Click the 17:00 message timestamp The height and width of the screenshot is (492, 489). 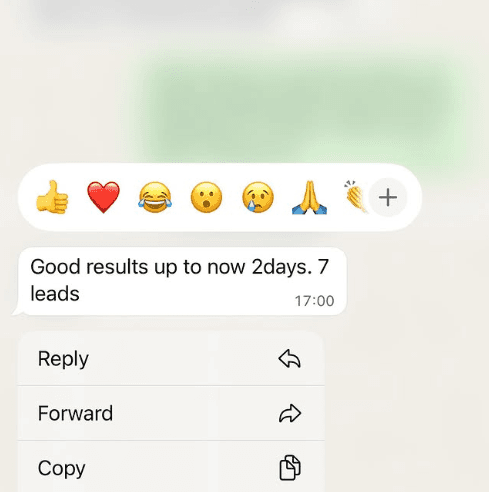[314, 301]
